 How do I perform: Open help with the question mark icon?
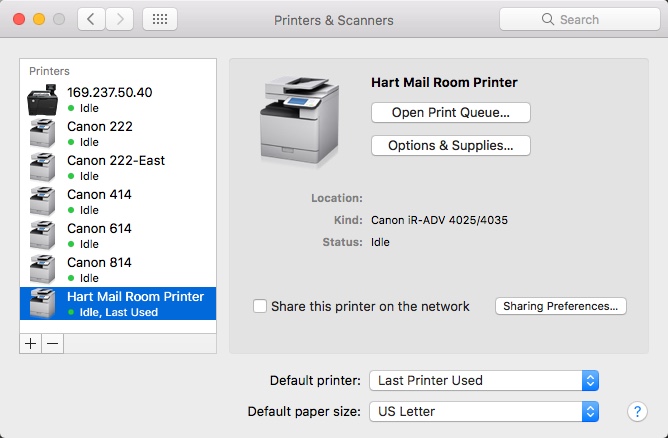pyautogui.click(x=637, y=411)
